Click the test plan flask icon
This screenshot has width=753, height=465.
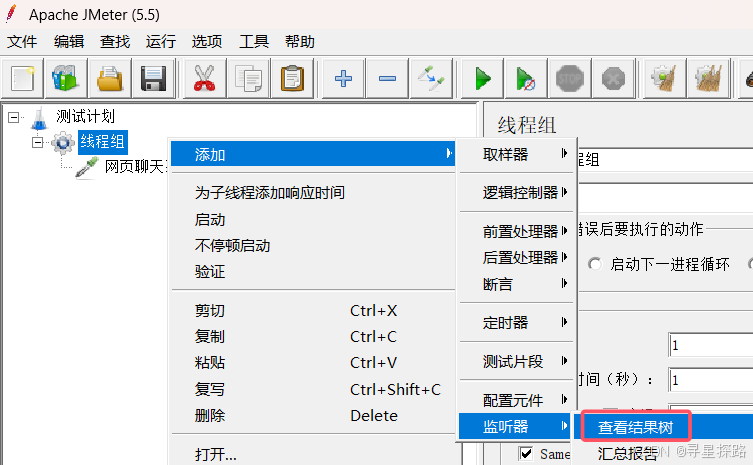coord(39,118)
